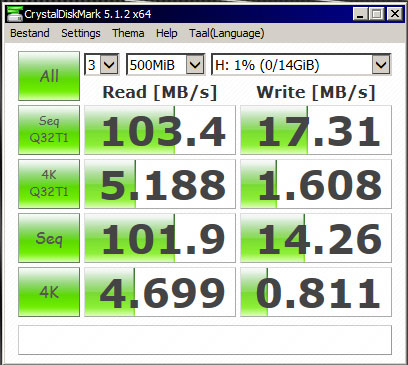The height and width of the screenshot is (365, 408).
Task: Open the Taal(Language) menu
Action: [x=227, y=33]
